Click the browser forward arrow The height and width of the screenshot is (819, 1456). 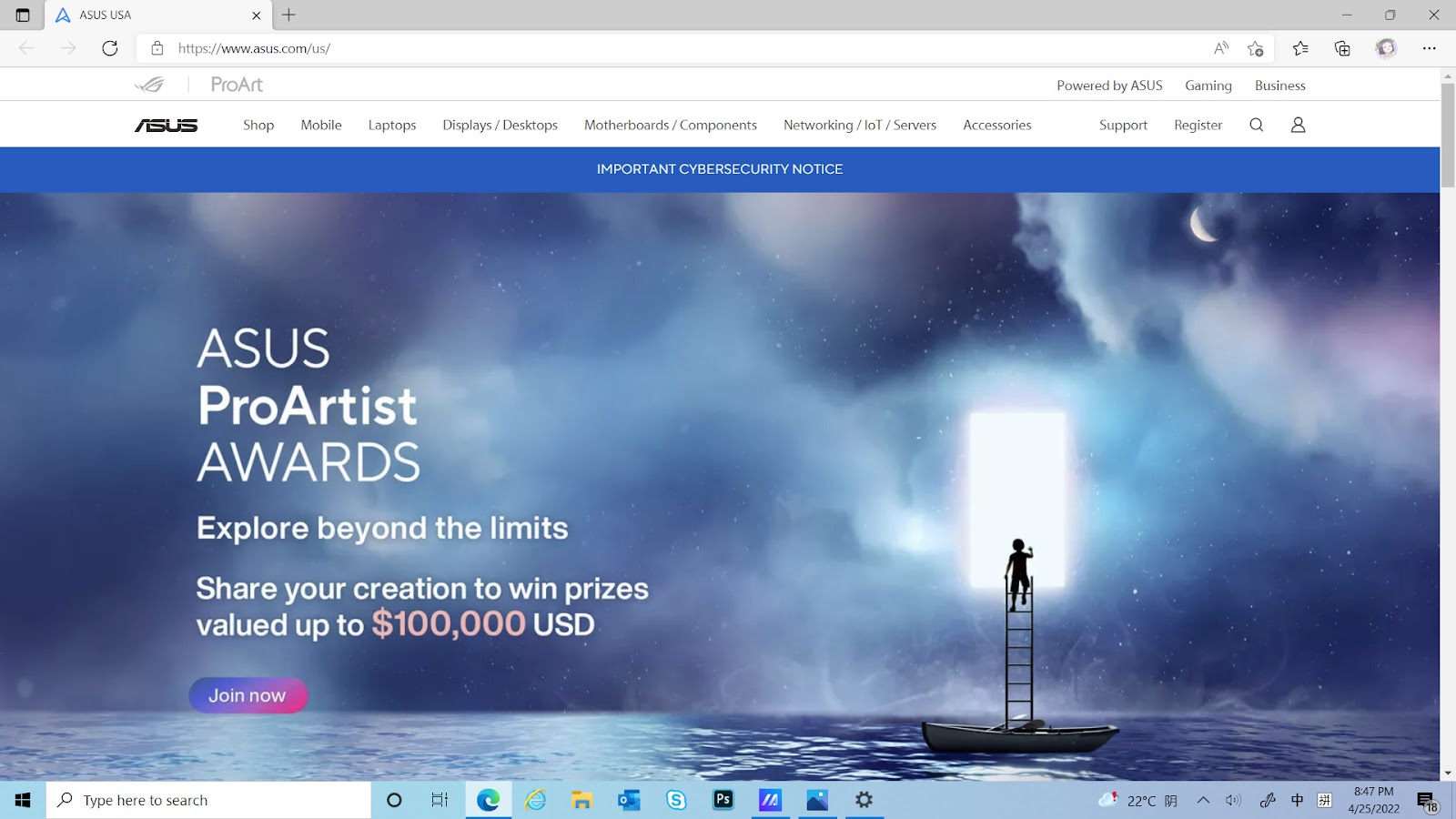point(68,48)
